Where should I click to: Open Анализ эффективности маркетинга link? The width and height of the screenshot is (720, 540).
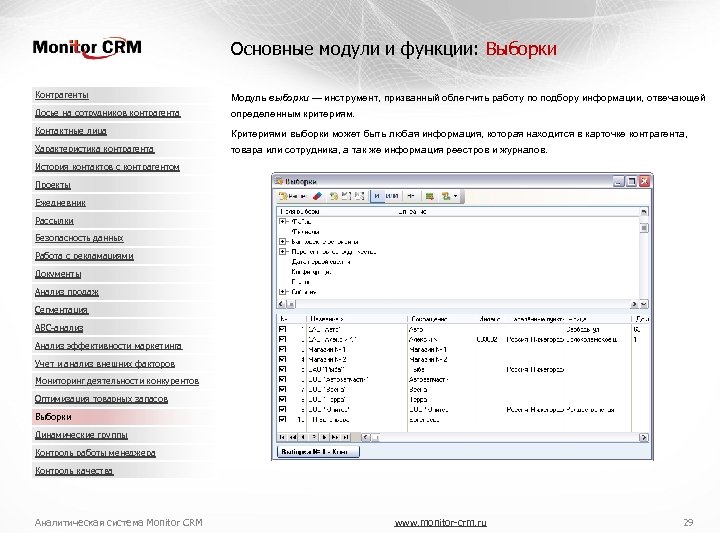(x=108, y=346)
